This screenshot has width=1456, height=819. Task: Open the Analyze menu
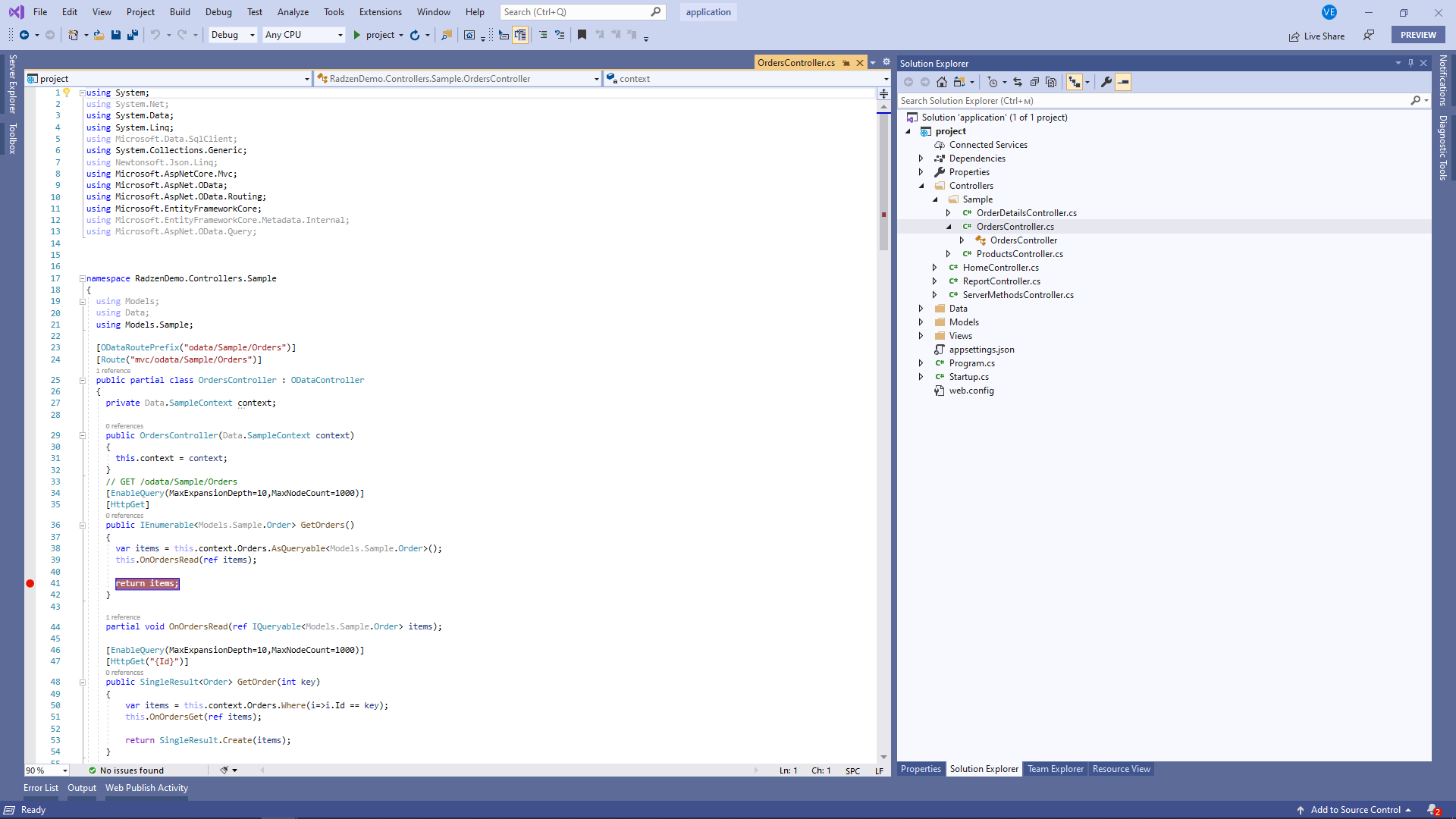[293, 12]
